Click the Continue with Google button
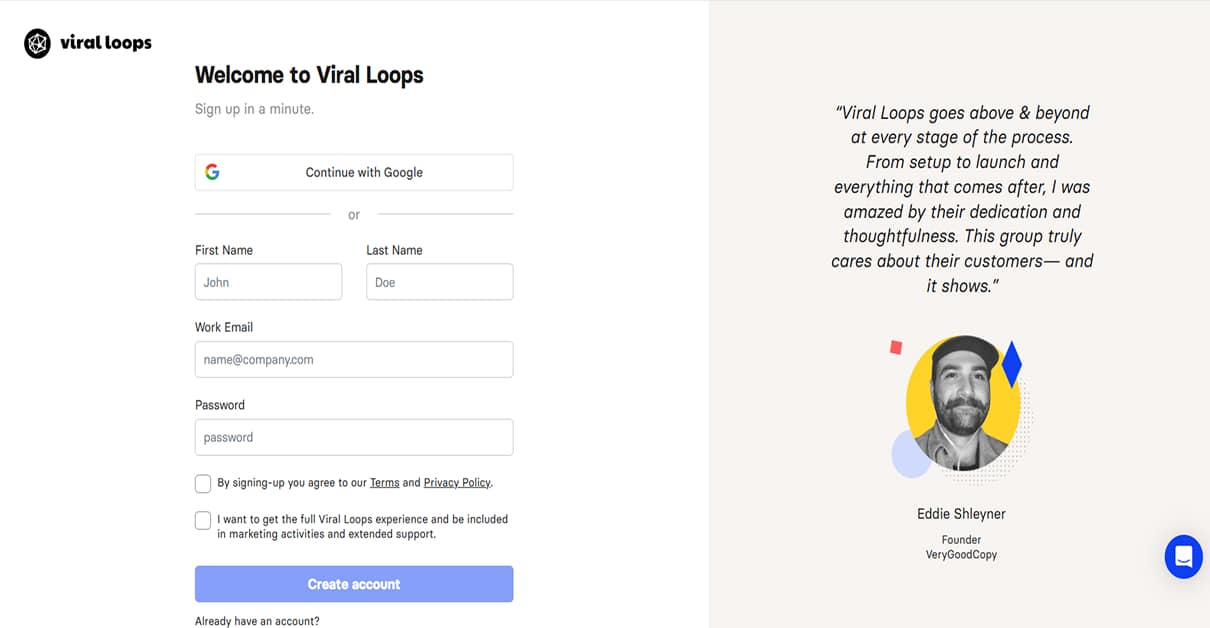 [x=353, y=171]
